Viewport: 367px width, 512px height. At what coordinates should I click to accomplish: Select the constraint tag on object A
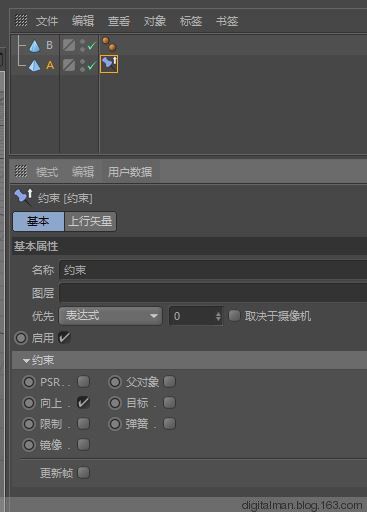(x=109, y=64)
